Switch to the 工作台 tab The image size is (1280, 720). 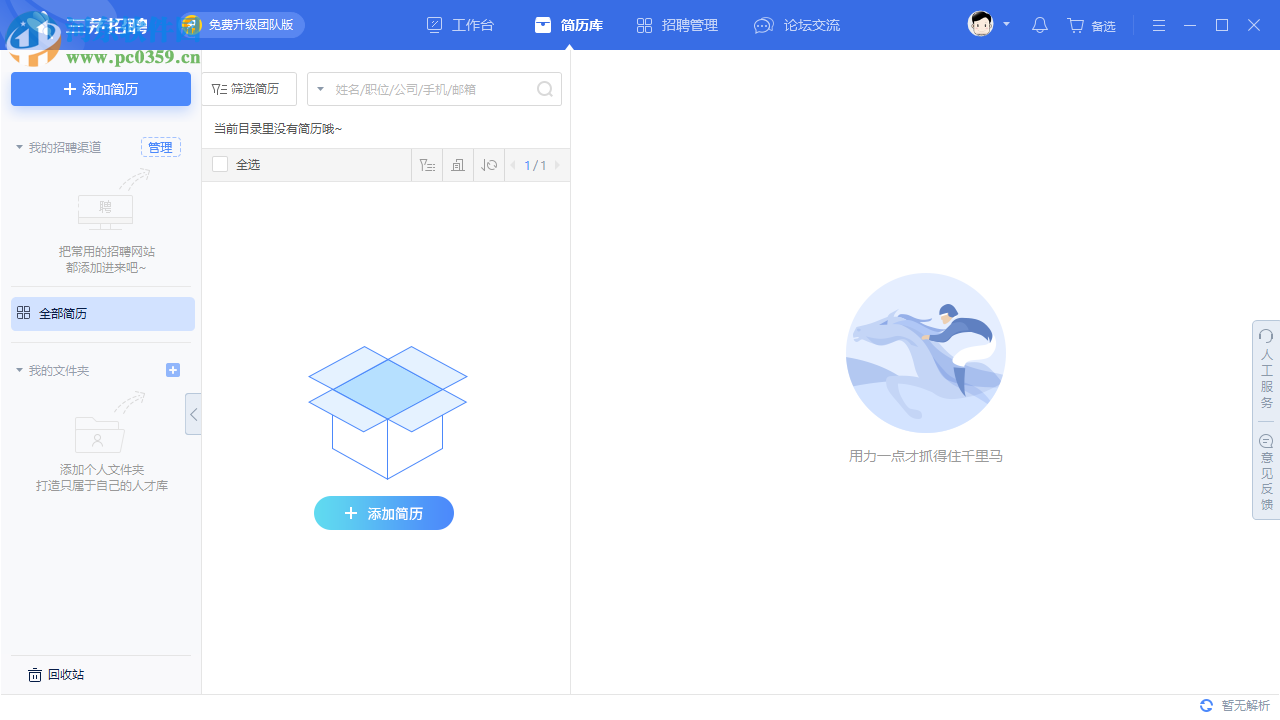461,25
